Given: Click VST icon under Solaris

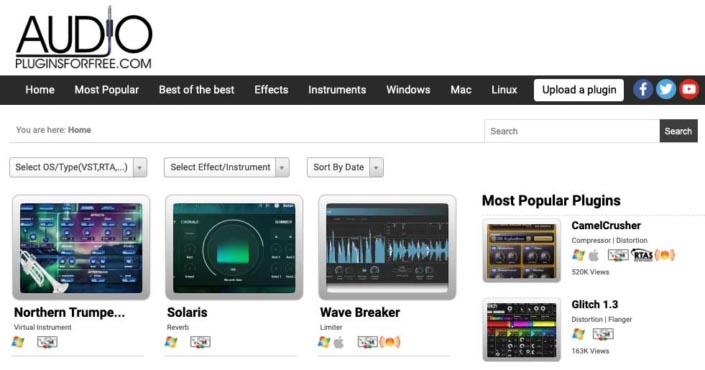Looking at the screenshot, I should pyautogui.click(x=201, y=342).
